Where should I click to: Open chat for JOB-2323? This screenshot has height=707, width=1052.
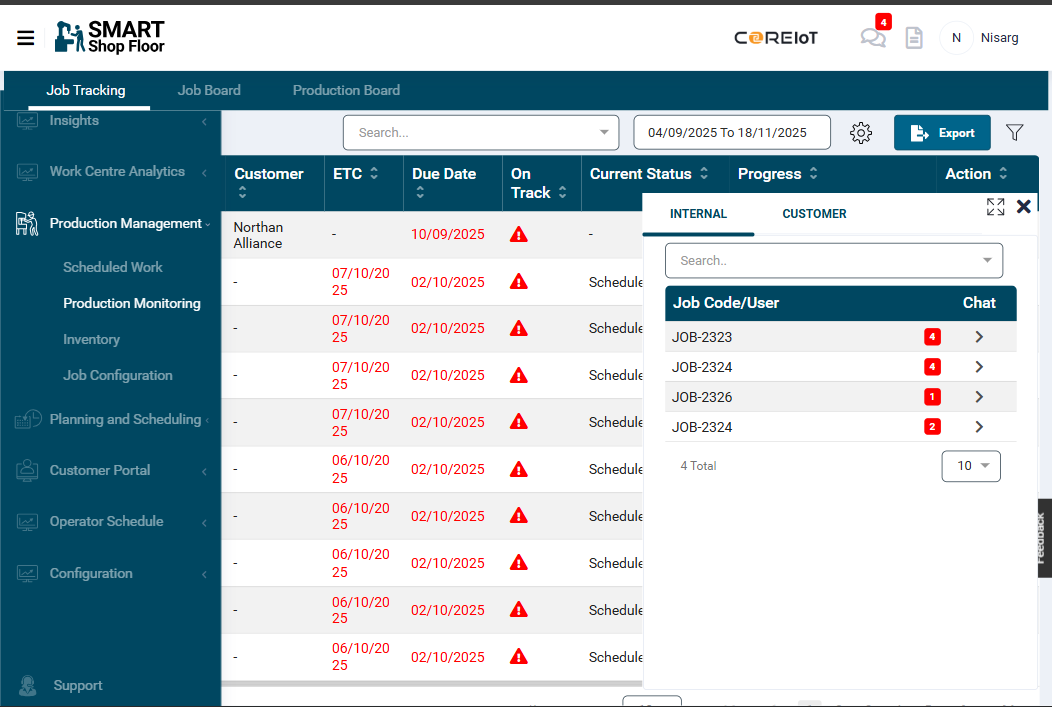(x=978, y=337)
